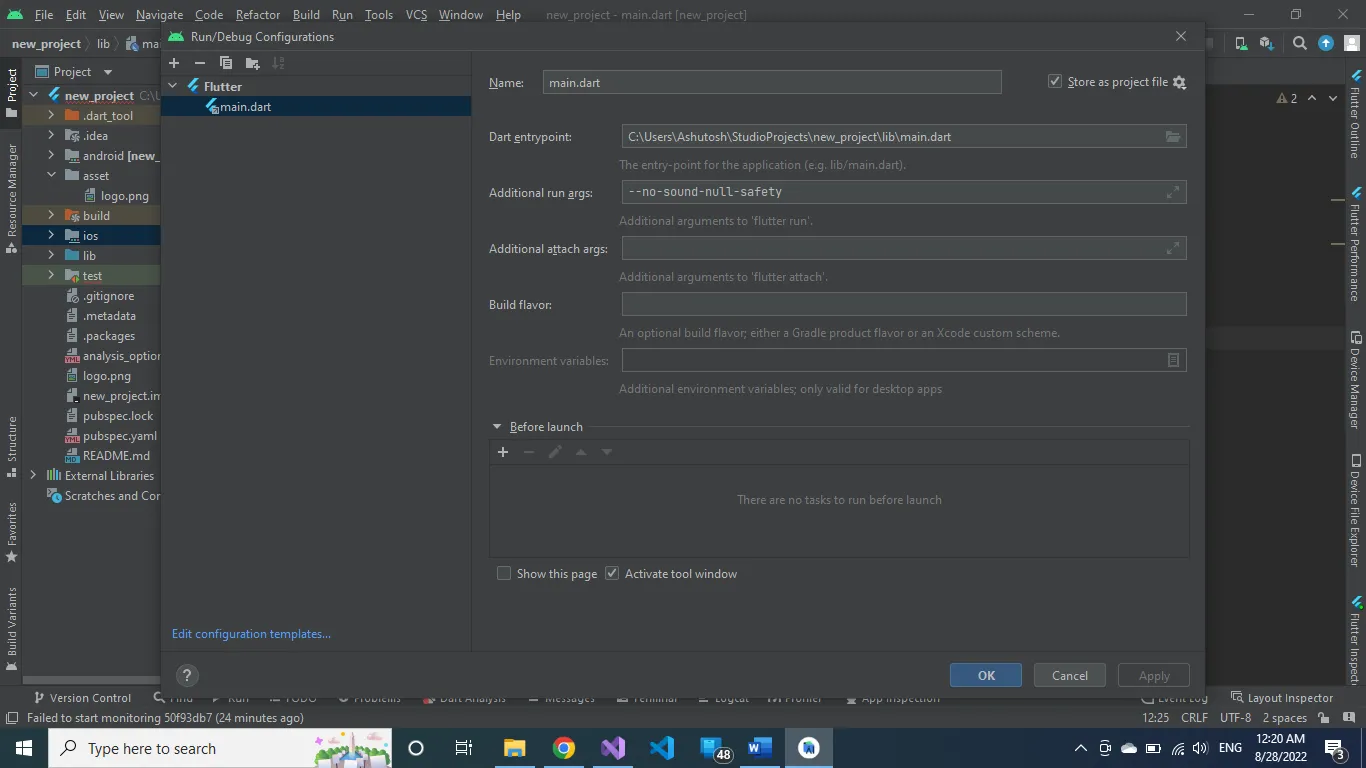This screenshot has width=1366, height=768.
Task: Confirm the dialog with OK
Action: (x=986, y=676)
